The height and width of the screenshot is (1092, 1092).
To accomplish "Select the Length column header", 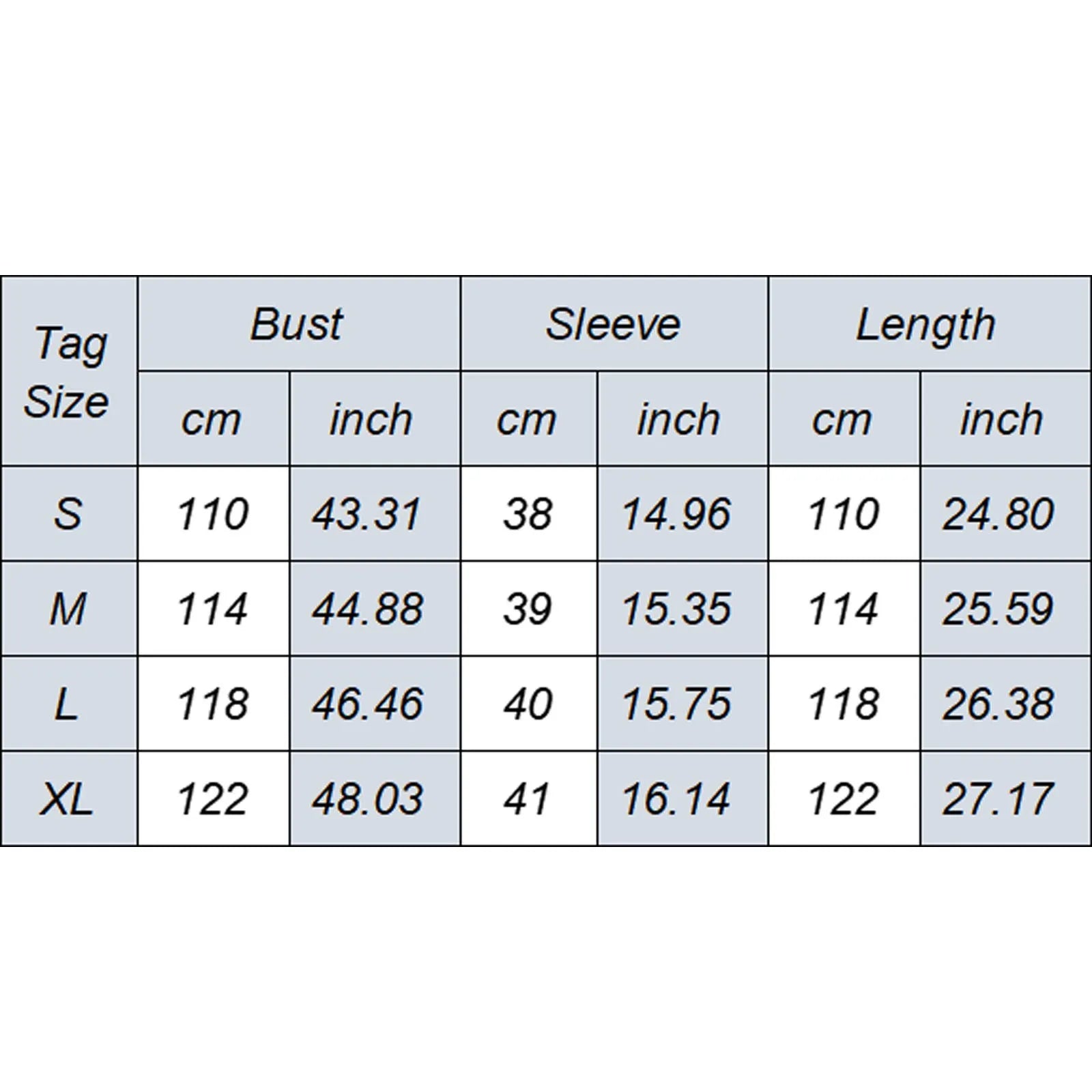I will pos(930,324).
